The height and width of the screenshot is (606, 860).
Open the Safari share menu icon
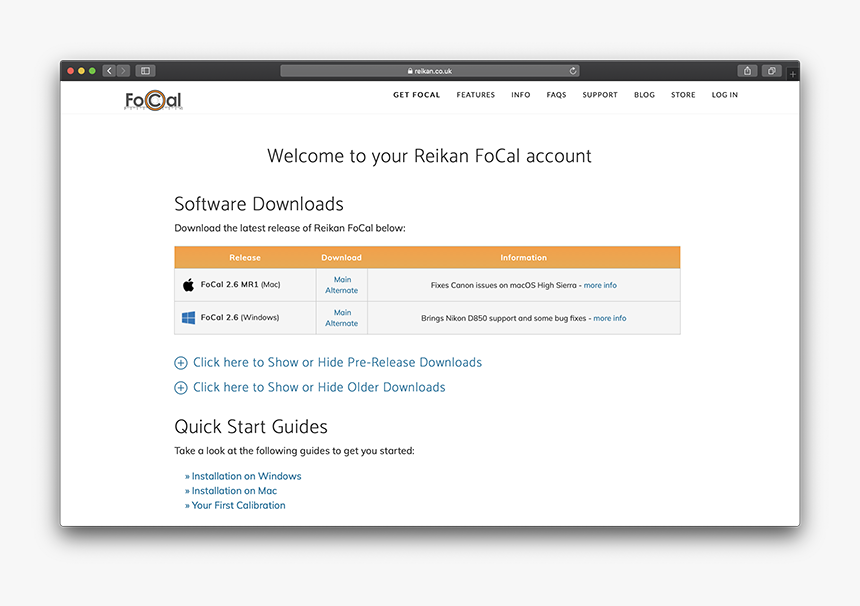pyautogui.click(x=747, y=71)
